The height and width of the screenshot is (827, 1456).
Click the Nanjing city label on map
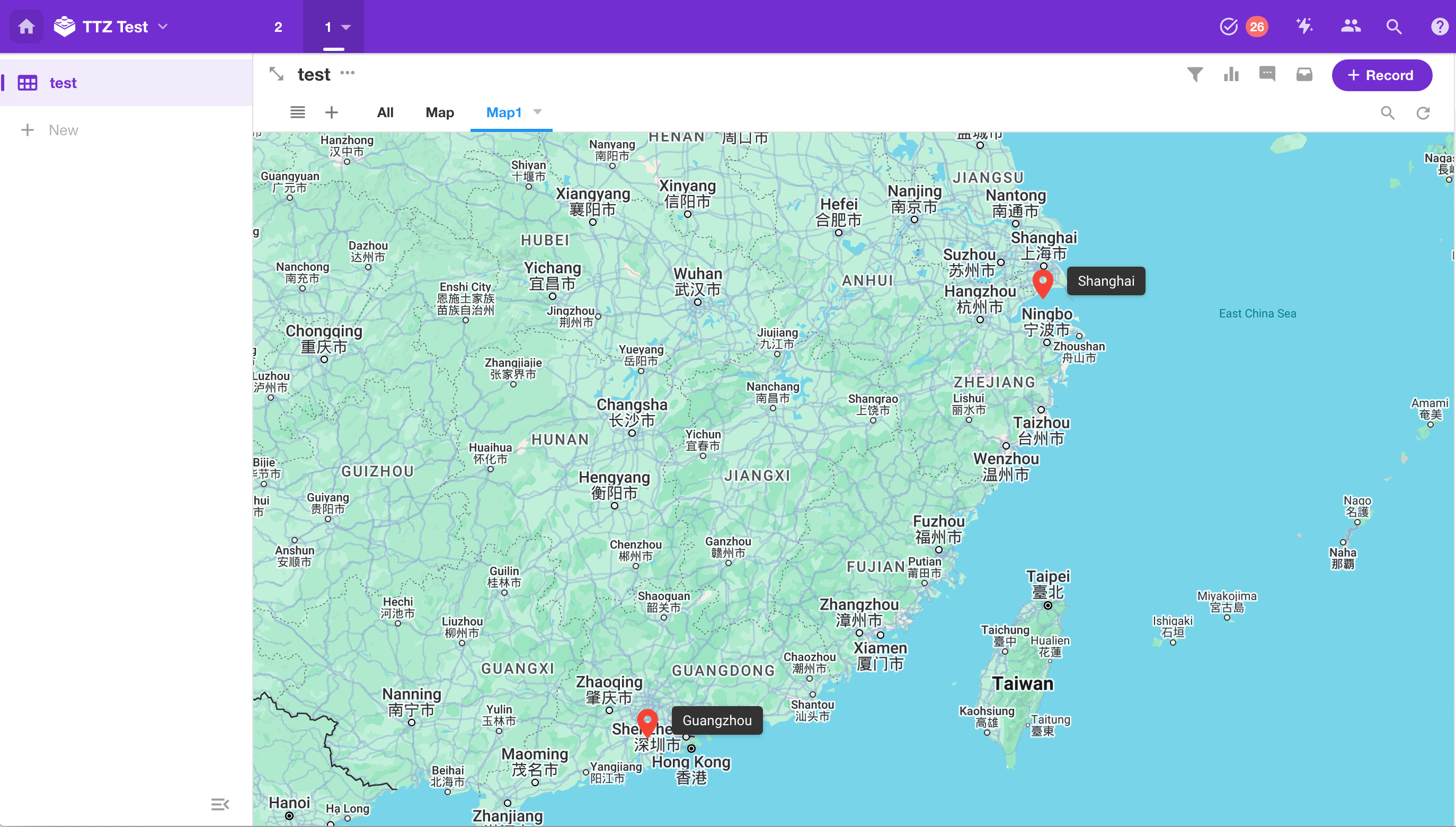click(914, 199)
